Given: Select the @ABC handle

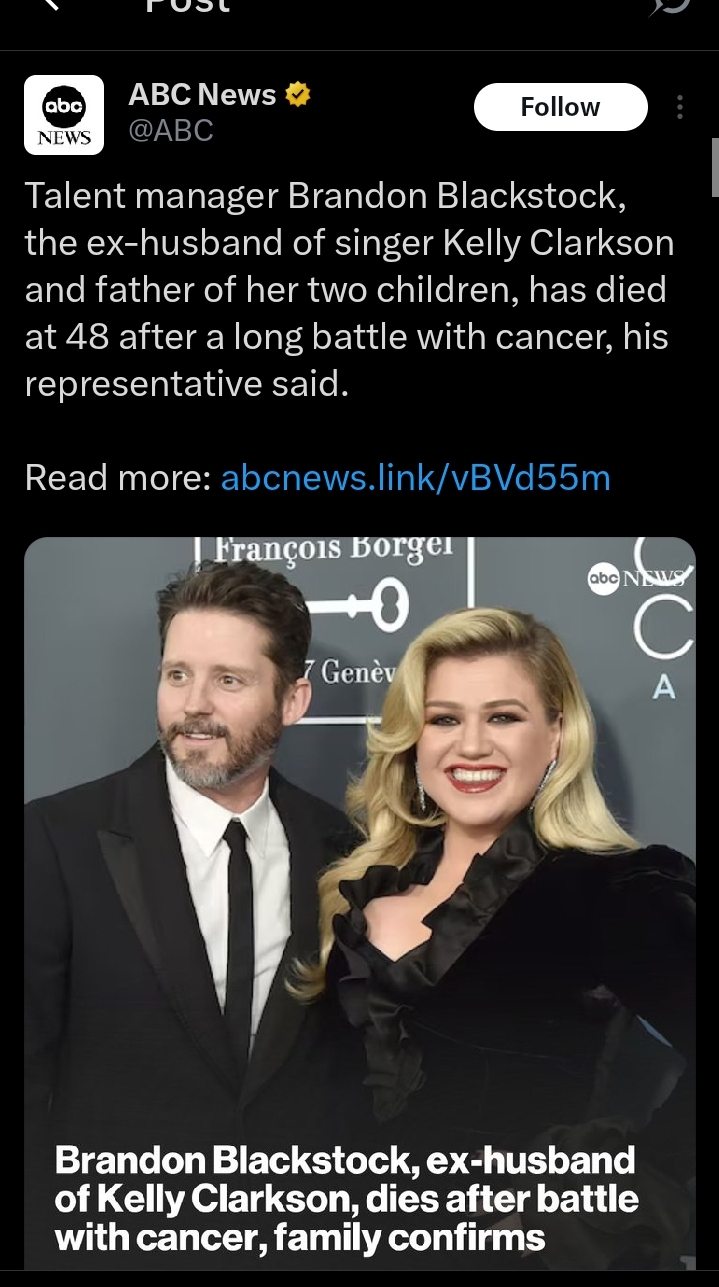Looking at the screenshot, I should (171, 131).
